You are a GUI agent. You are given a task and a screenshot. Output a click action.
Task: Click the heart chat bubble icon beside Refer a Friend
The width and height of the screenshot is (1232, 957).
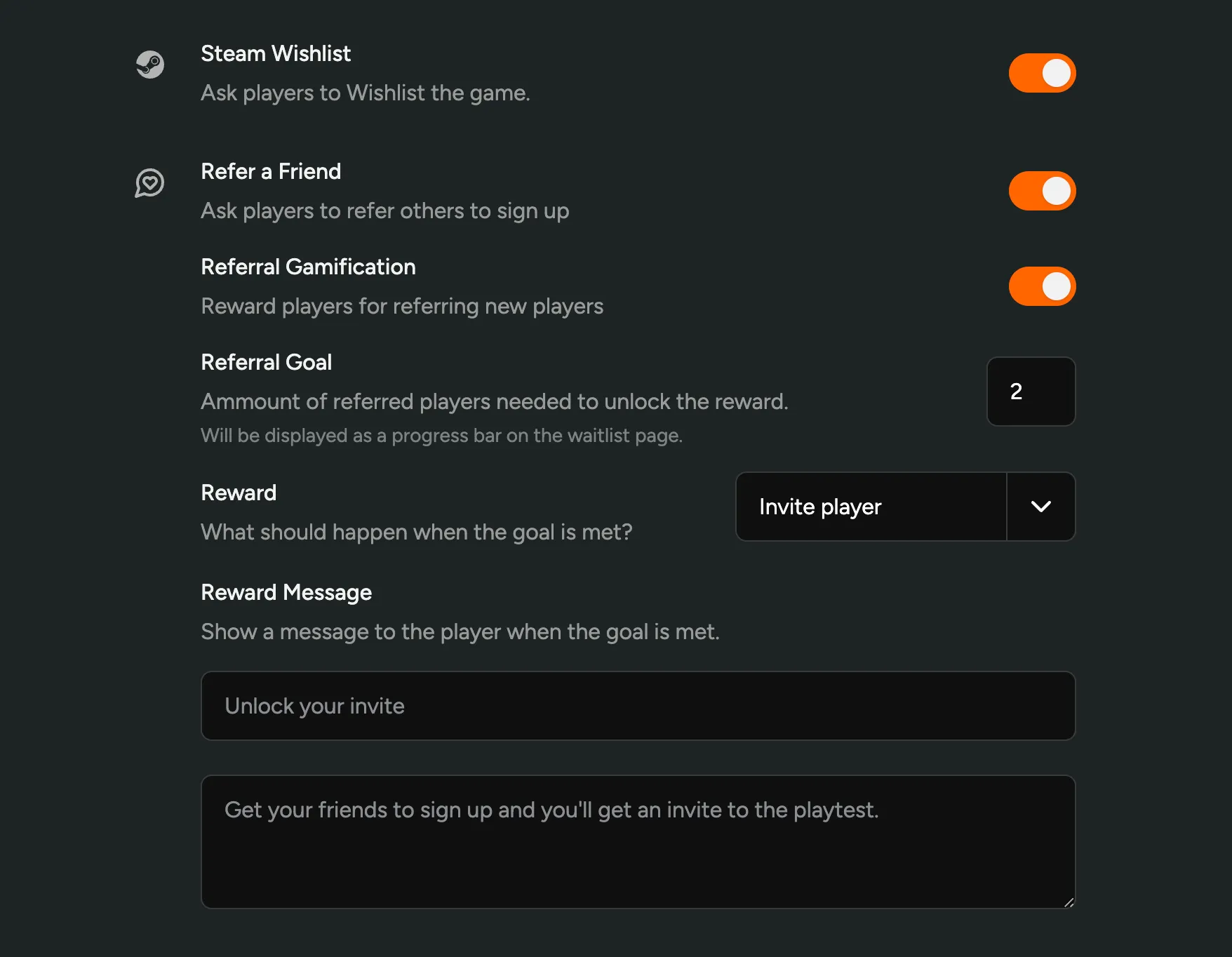pyautogui.click(x=149, y=184)
